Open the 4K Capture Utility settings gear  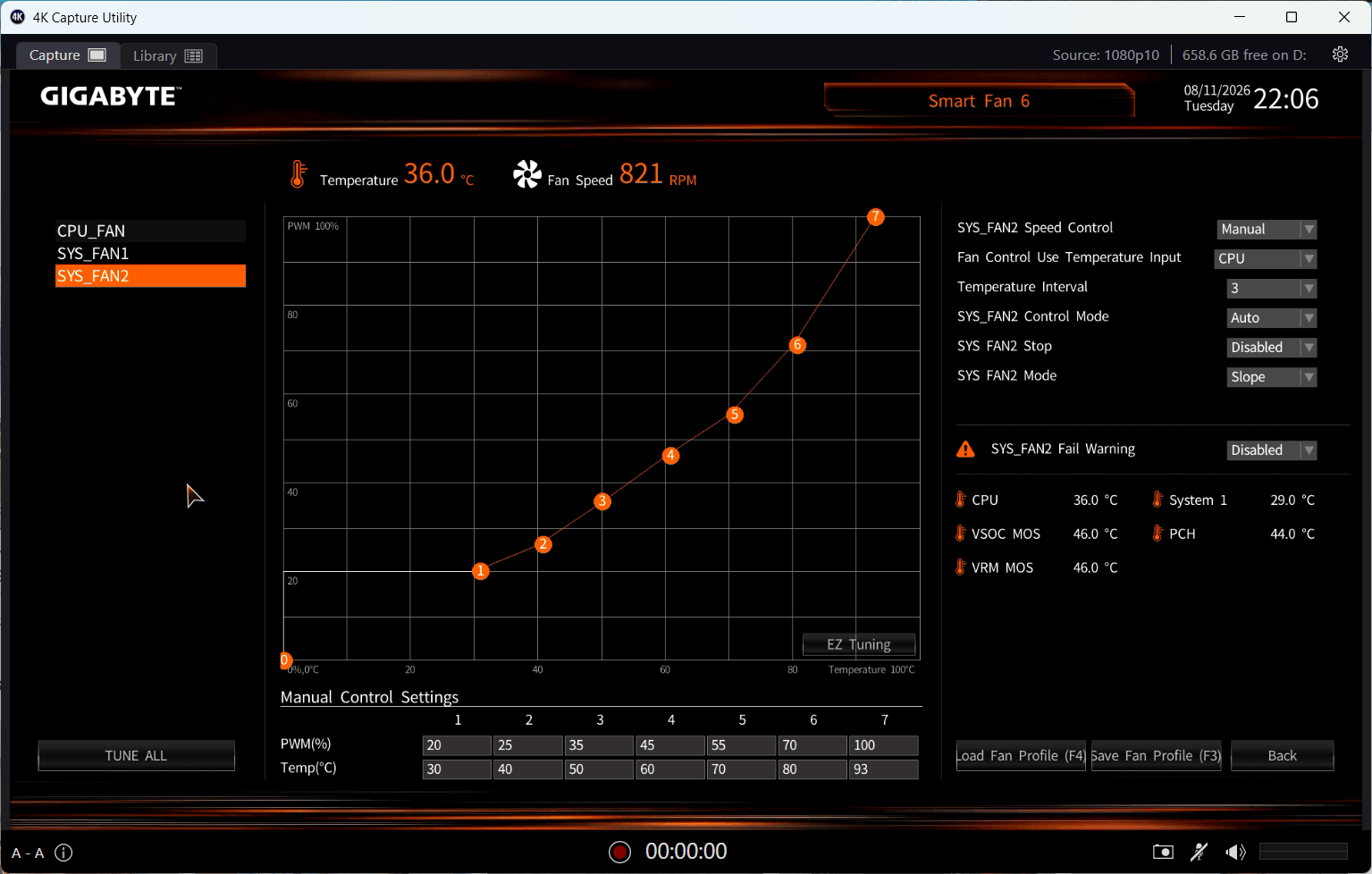1340,55
